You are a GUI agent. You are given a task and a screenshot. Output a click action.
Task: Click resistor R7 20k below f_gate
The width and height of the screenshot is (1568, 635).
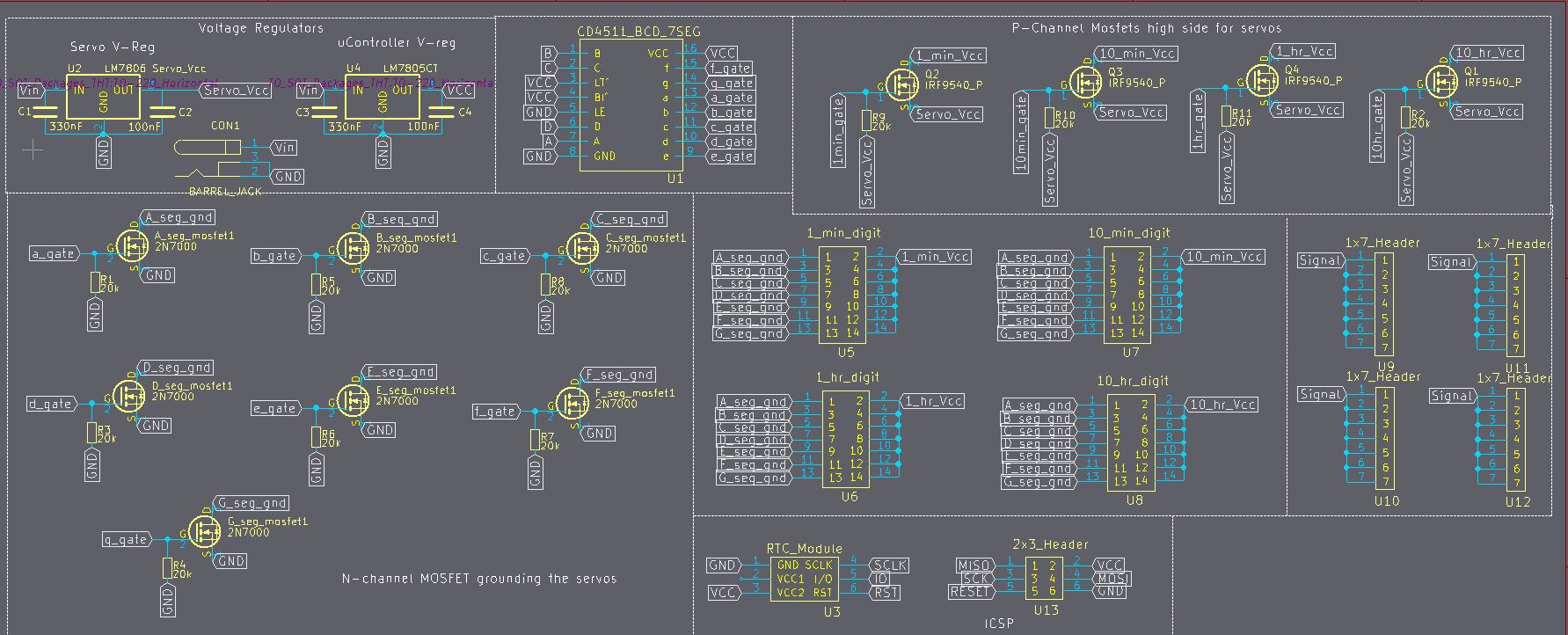click(x=536, y=440)
